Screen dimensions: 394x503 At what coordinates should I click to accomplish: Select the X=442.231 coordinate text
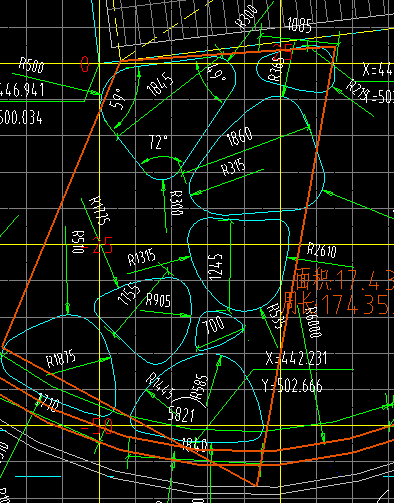[x=296, y=358]
